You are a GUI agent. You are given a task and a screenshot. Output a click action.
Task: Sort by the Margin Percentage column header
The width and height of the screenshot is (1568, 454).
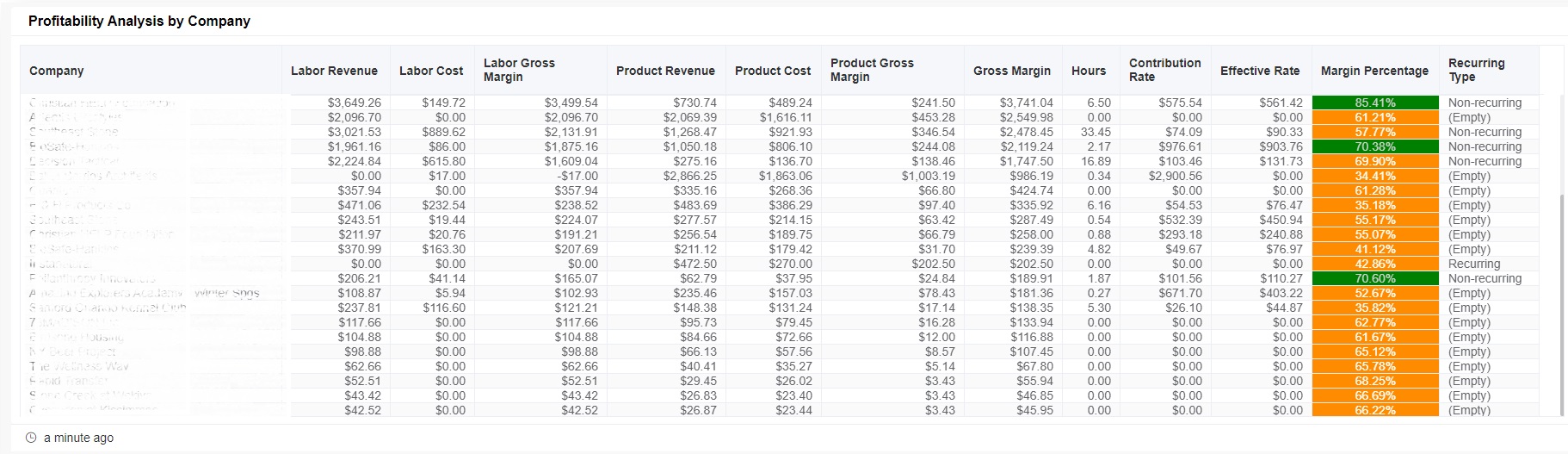(1374, 71)
